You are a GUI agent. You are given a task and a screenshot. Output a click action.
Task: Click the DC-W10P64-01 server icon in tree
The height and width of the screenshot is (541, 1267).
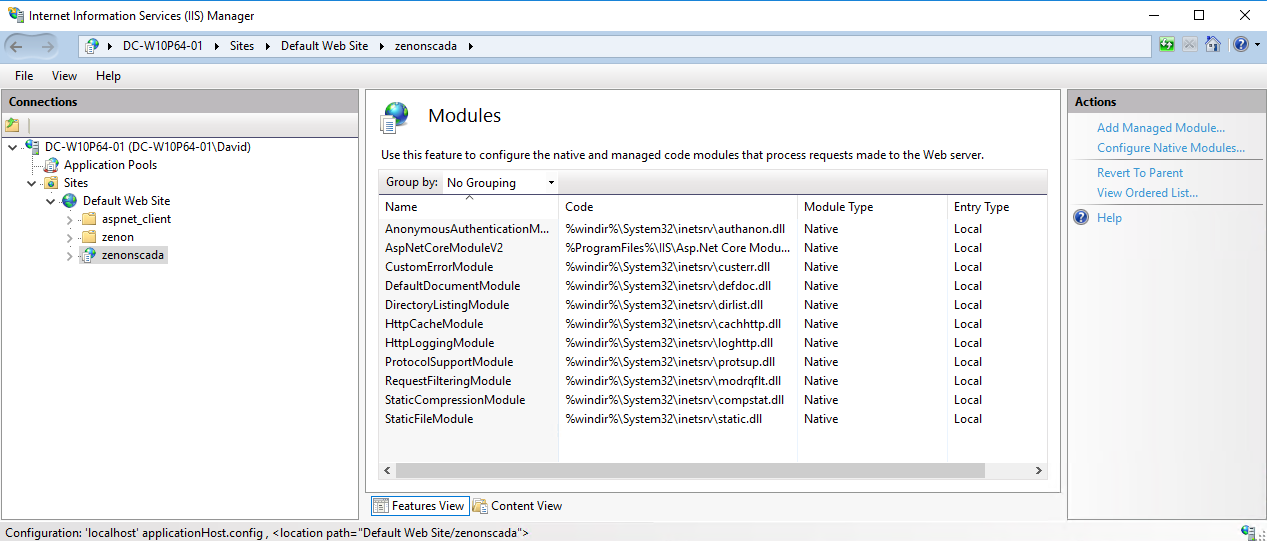coord(33,147)
